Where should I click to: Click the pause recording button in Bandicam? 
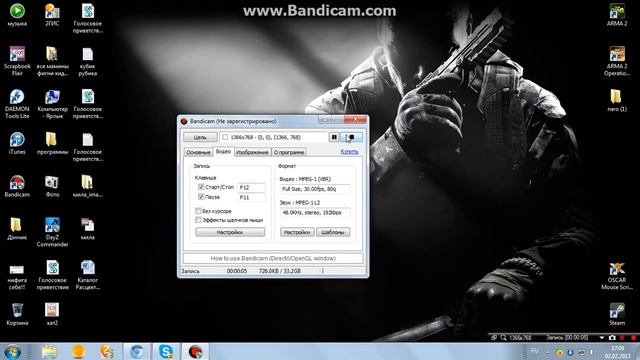coord(334,137)
